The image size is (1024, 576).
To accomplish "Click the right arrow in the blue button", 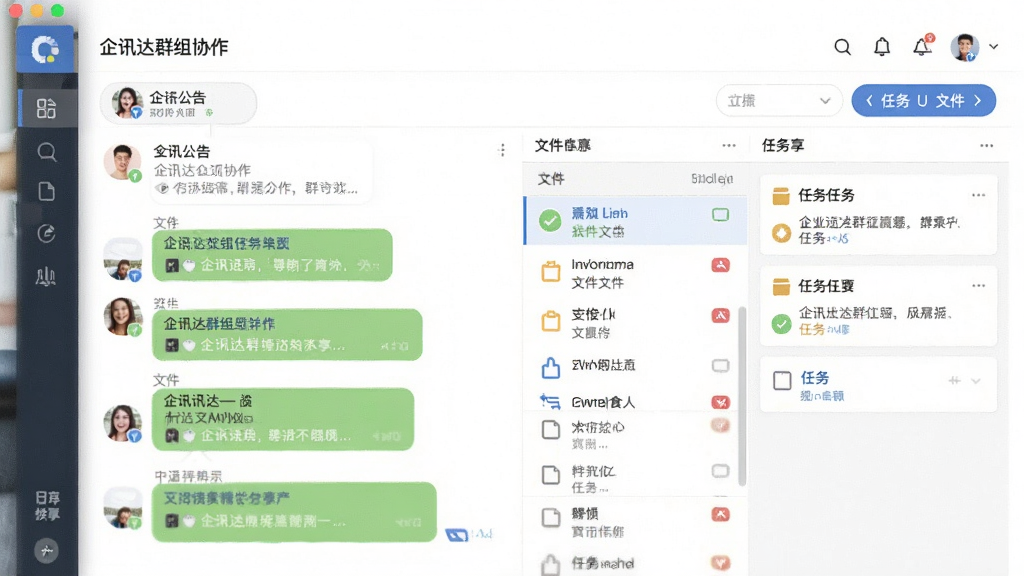I will point(978,101).
